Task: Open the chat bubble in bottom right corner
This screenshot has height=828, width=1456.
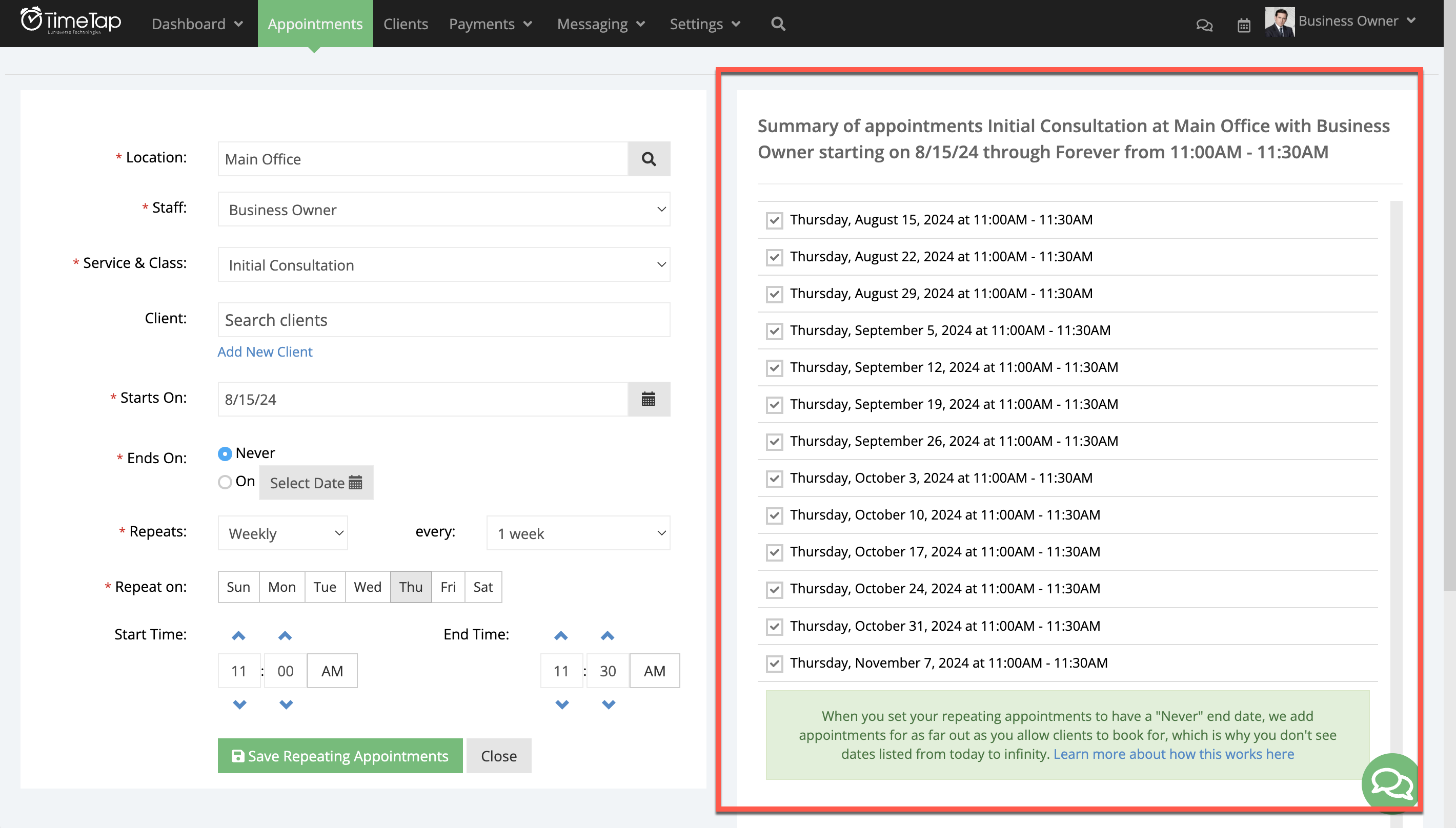Action: click(1390, 783)
